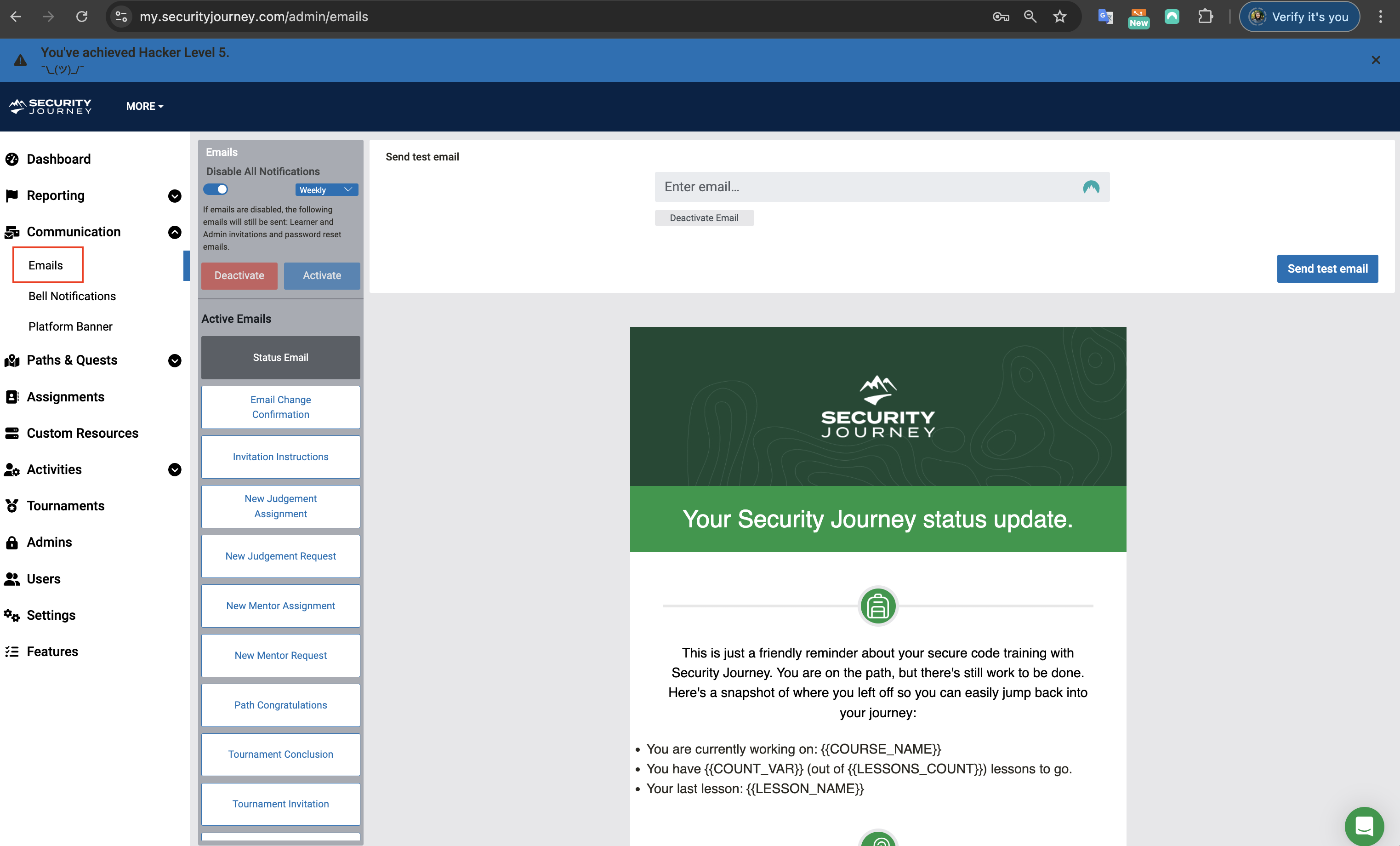This screenshot has height=846, width=1400.
Task: Dismiss the Hacker Level 5 banner
Action: (x=1376, y=60)
